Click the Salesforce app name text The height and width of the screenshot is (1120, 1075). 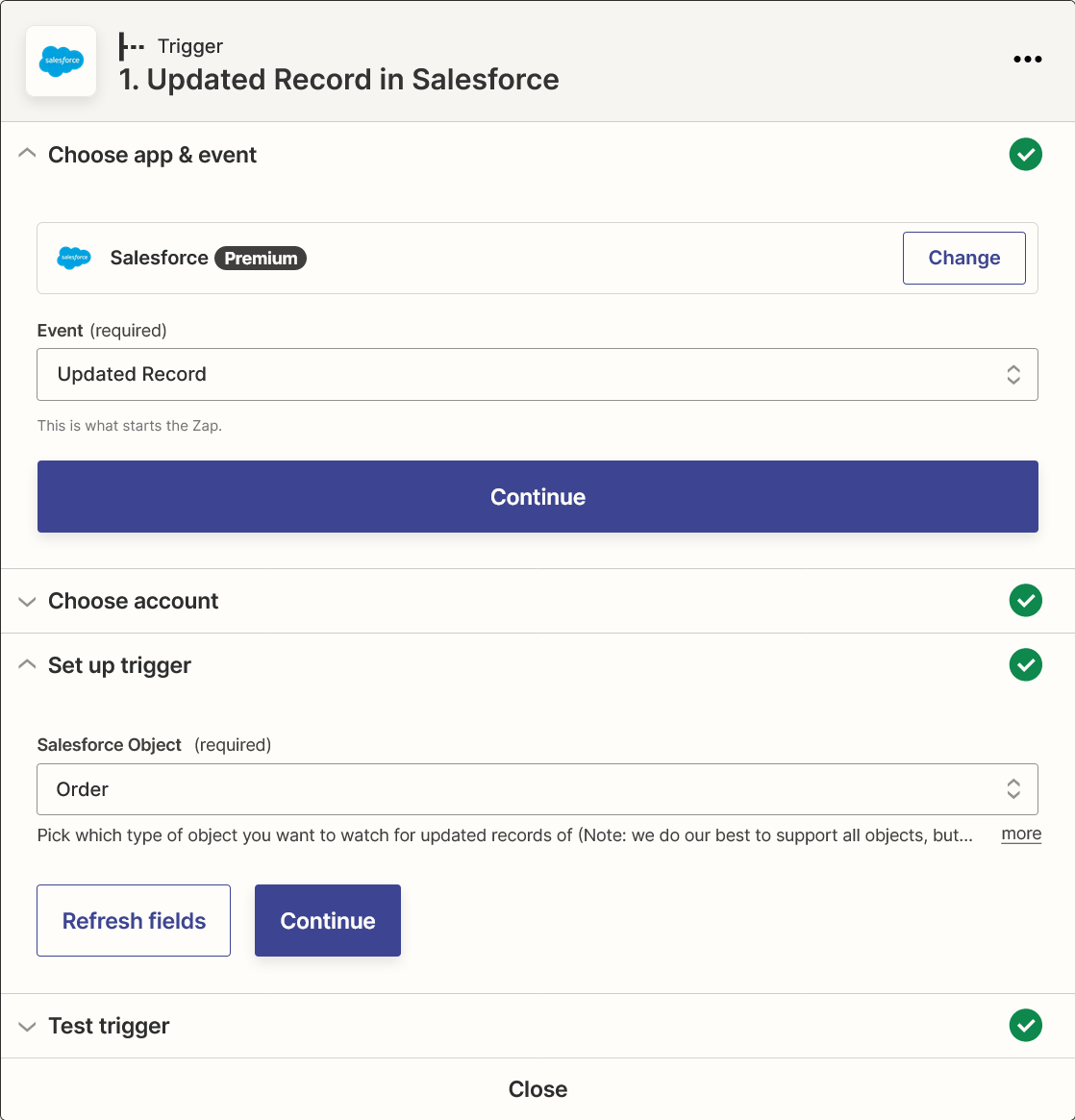160,258
